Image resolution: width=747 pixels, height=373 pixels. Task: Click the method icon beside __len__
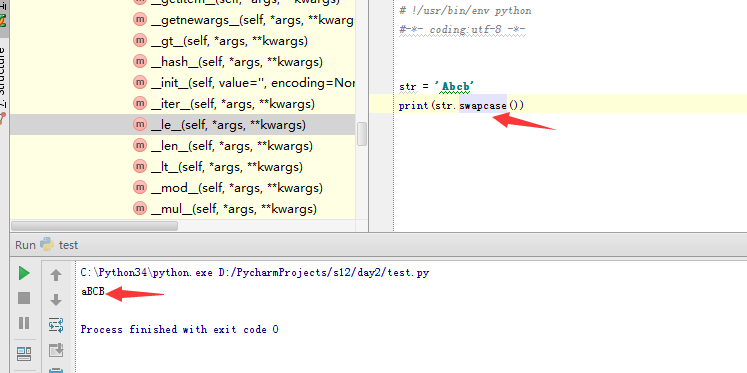(x=140, y=145)
